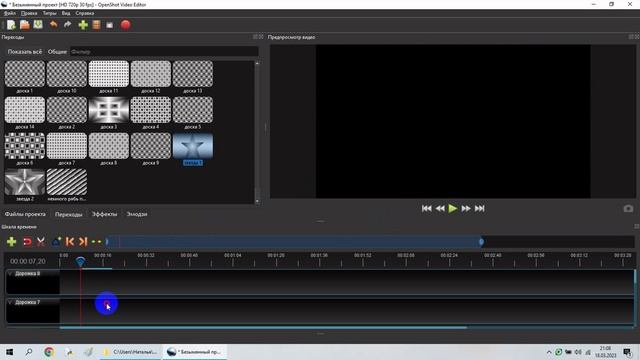Open the Титры menu
This screenshot has height=360, width=640.
pos(50,13)
